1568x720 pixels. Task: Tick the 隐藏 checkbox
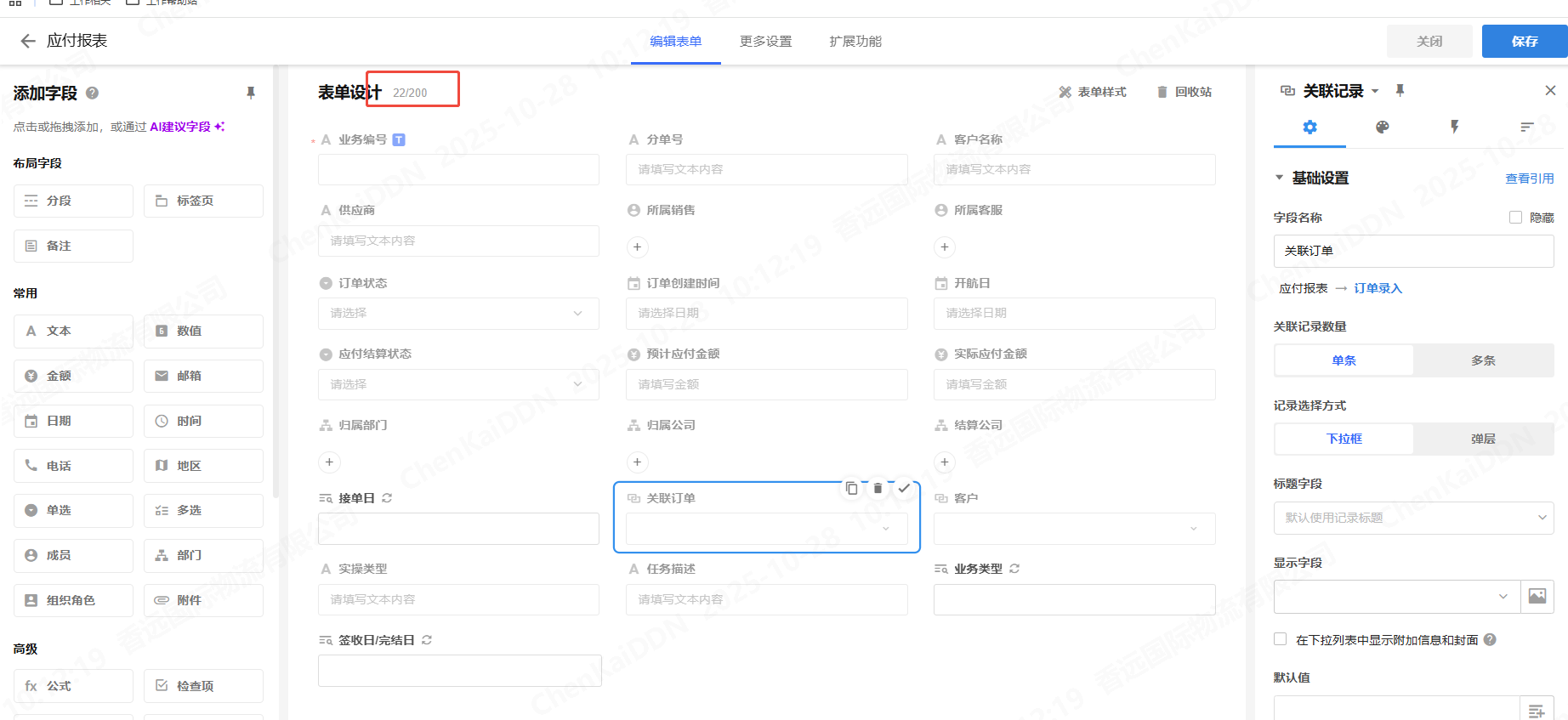1515,218
